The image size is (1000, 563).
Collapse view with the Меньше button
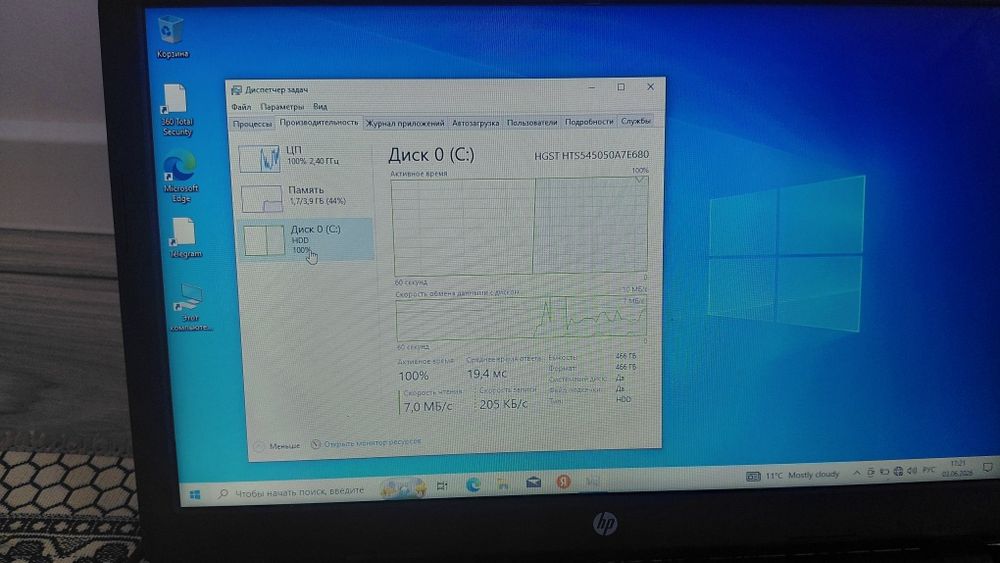click(277, 446)
